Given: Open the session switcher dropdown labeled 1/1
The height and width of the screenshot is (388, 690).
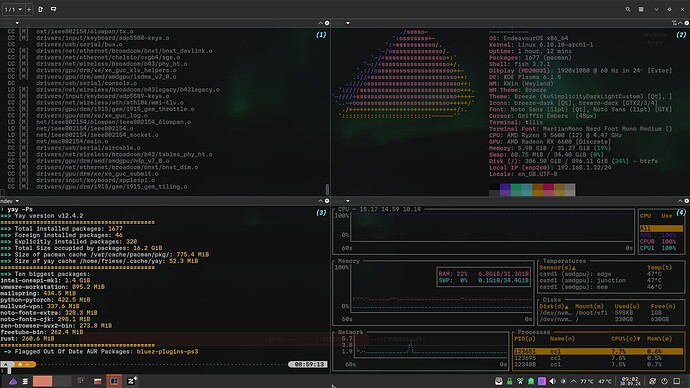Looking at the screenshot, I should pos(13,9).
